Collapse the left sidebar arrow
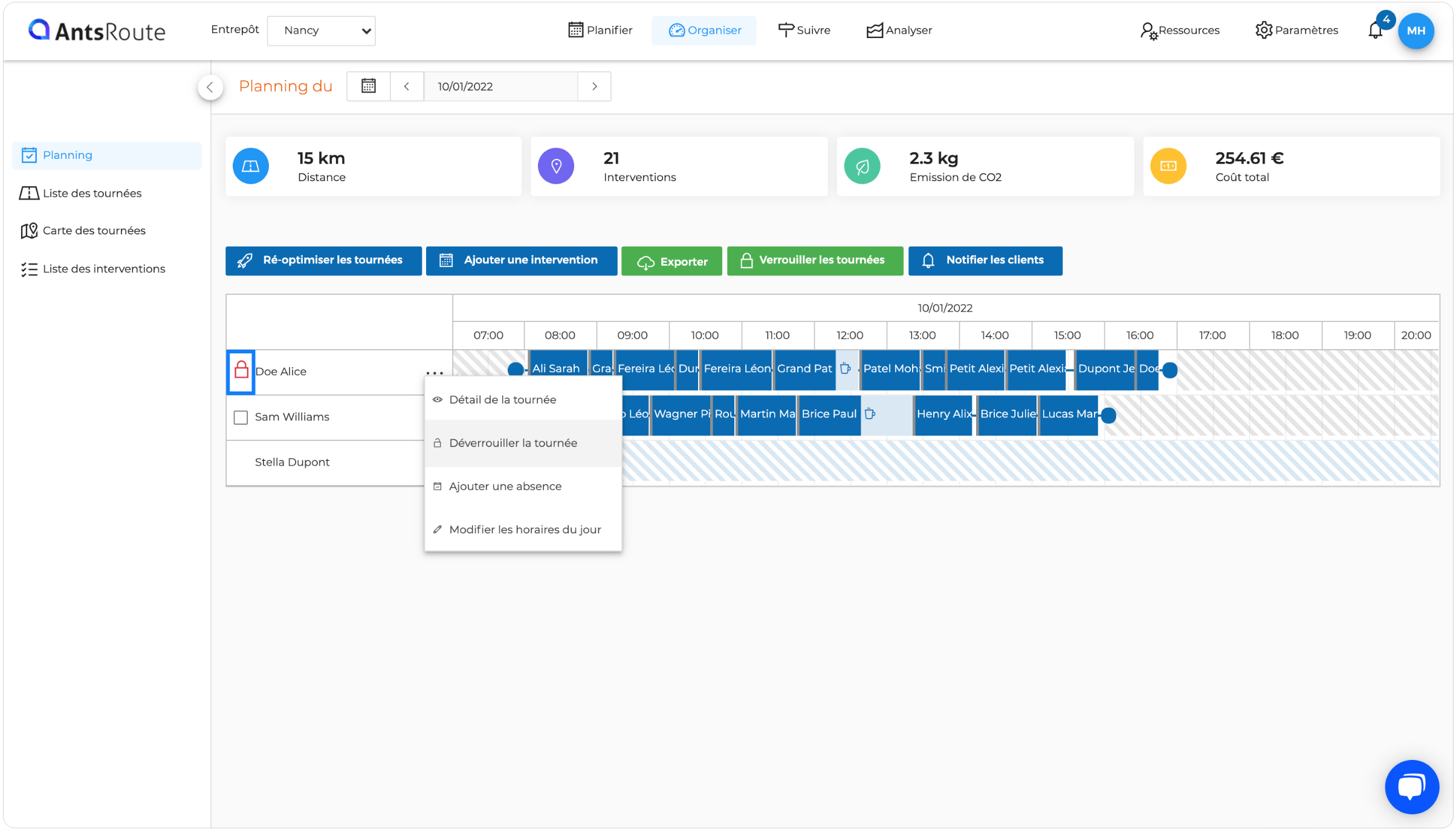Image resolution: width=1456 pixels, height=830 pixels. click(x=210, y=88)
